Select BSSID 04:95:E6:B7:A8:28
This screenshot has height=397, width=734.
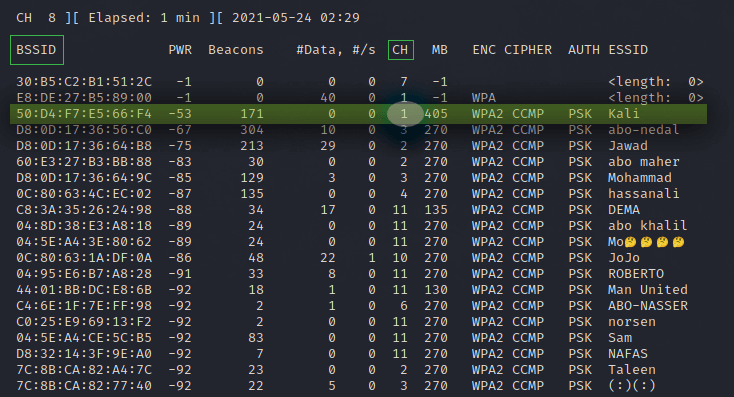coord(84,273)
